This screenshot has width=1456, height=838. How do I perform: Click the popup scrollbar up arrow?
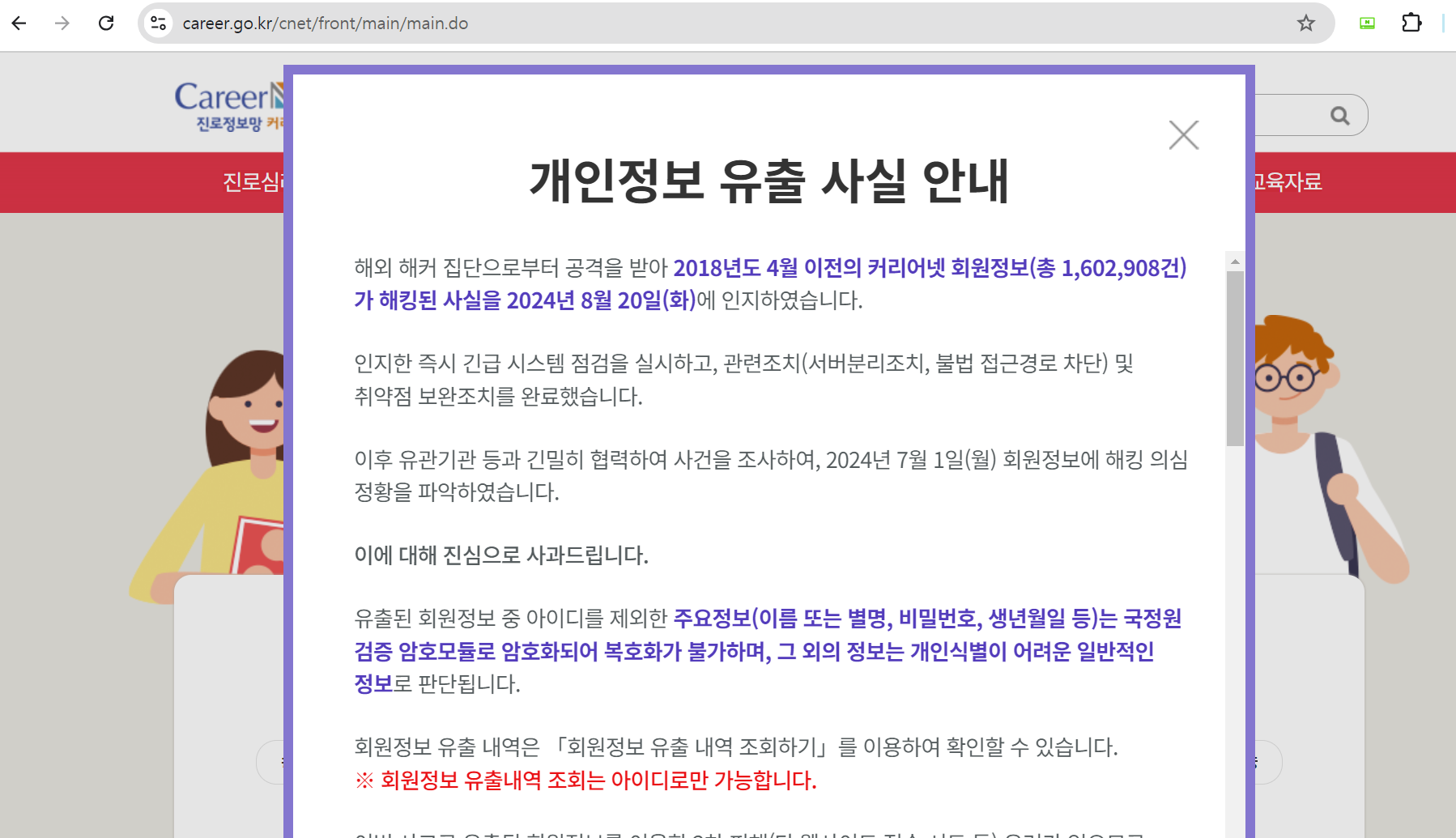click(1235, 262)
